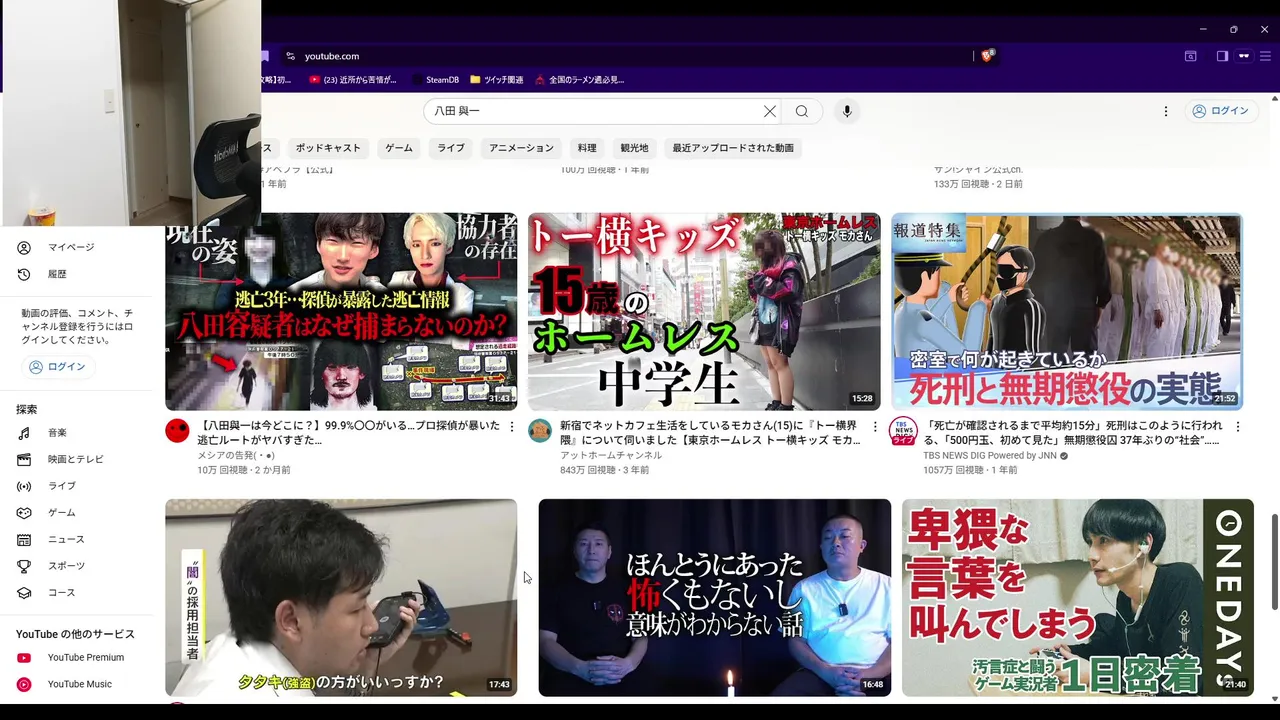Toggle the browser sidebar panel icon
Screen dimensions: 1280x720
pyautogui.click(x=1222, y=56)
